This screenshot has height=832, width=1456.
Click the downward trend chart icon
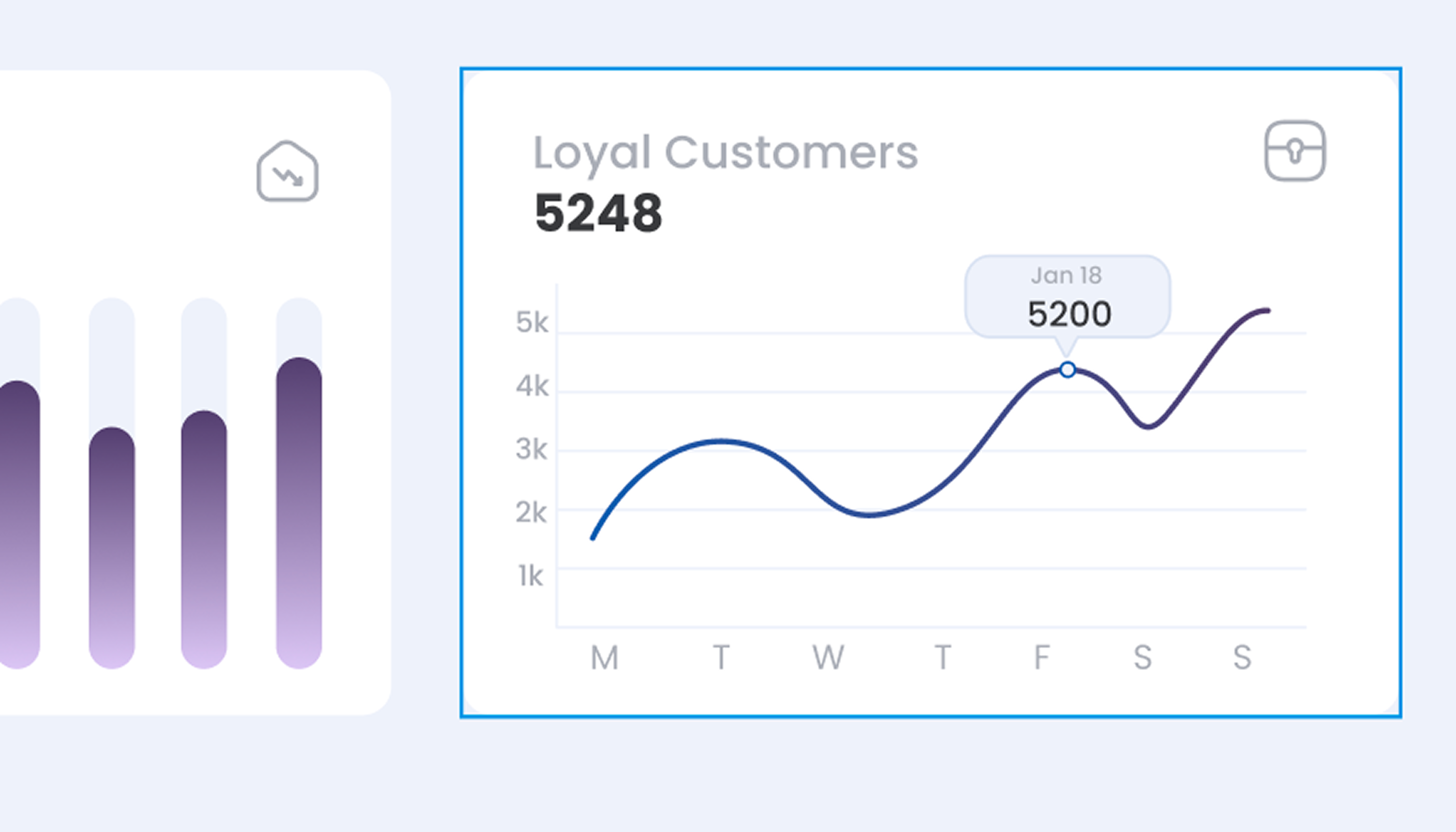click(x=287, y=171)
